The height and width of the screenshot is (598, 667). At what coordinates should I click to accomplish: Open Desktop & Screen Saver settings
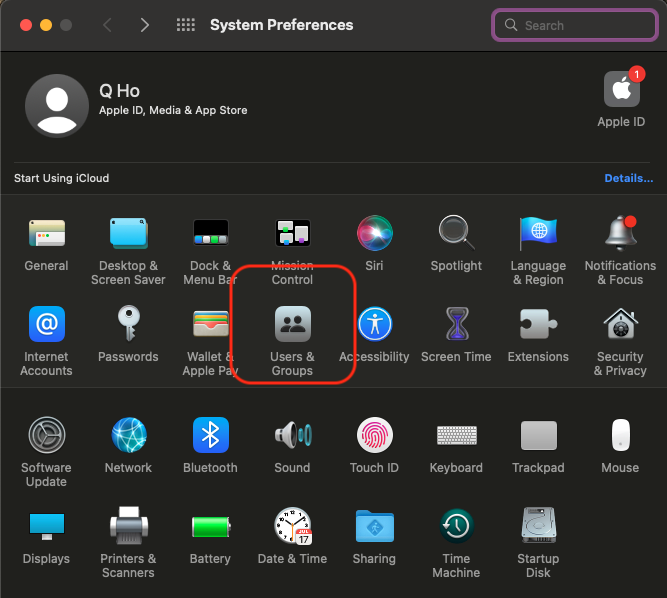[x=128, y=233]
